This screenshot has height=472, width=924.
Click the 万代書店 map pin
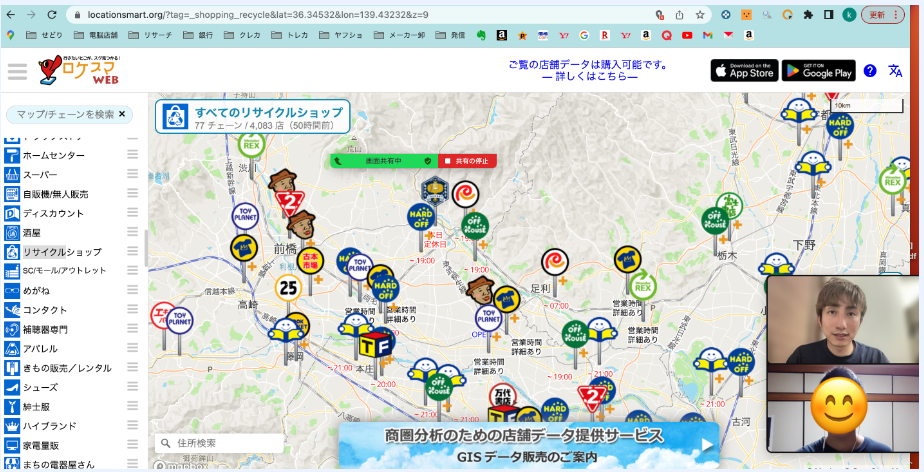click(x=503, y=395)
